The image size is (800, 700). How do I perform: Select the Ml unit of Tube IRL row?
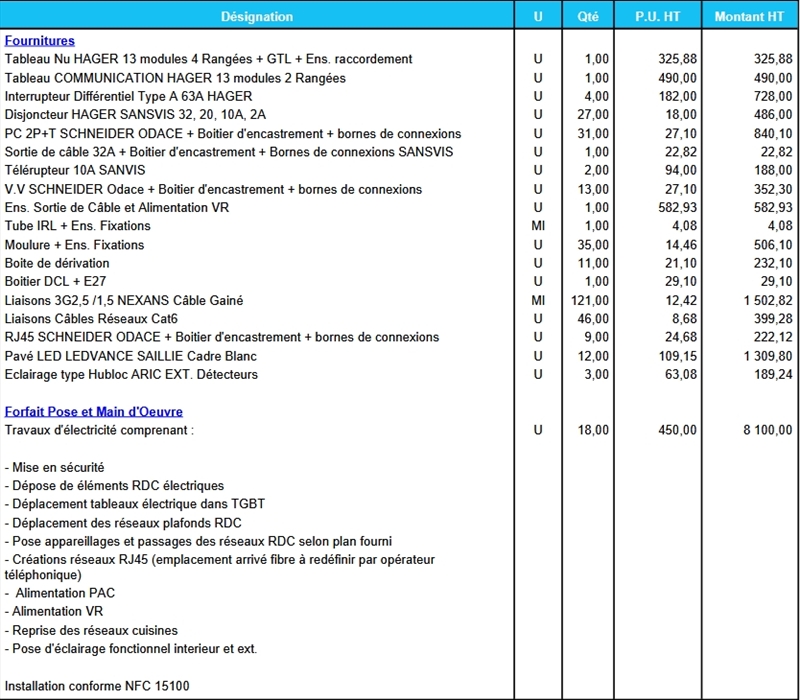pyautogui.click(x=538, y=226)
